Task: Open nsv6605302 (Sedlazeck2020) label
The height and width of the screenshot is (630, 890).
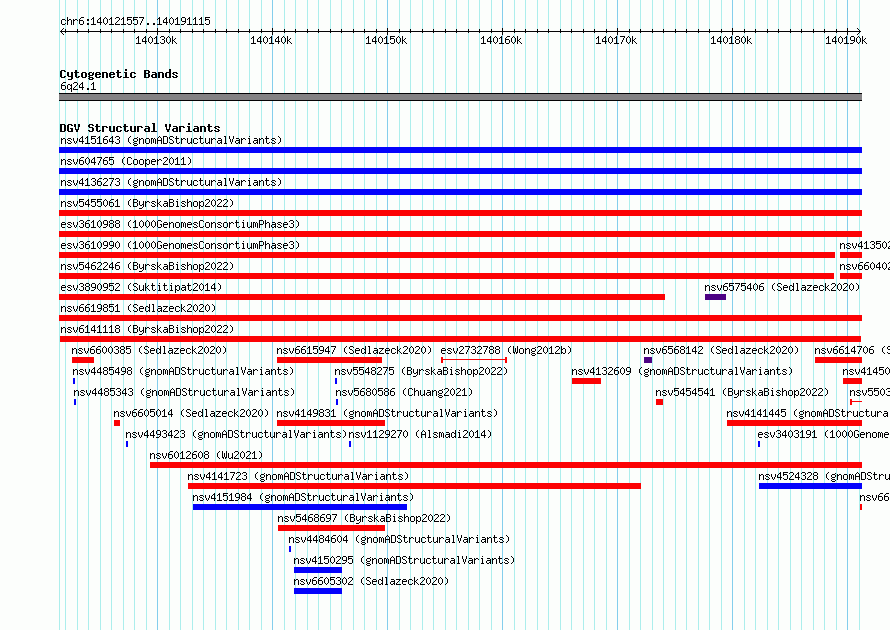Action: 371,581
